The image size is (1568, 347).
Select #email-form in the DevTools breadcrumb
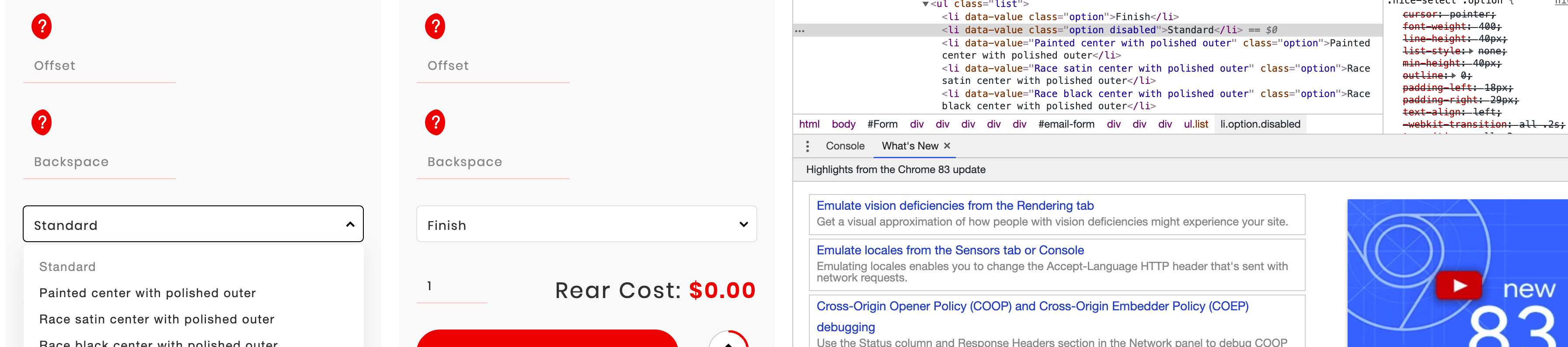click(1066, 124)
